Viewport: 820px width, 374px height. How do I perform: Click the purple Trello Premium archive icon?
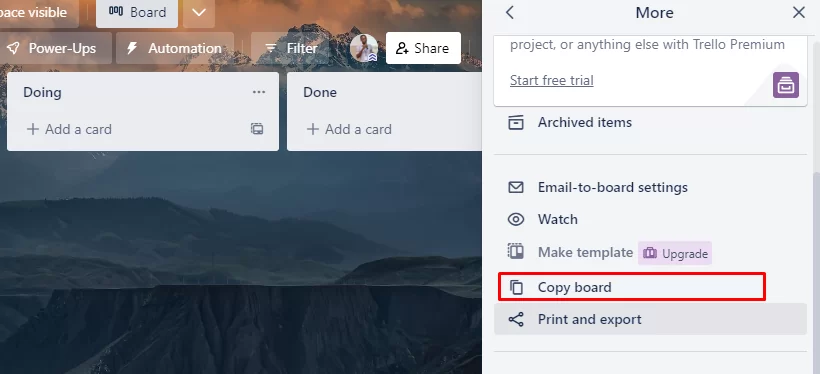[786, 85]
